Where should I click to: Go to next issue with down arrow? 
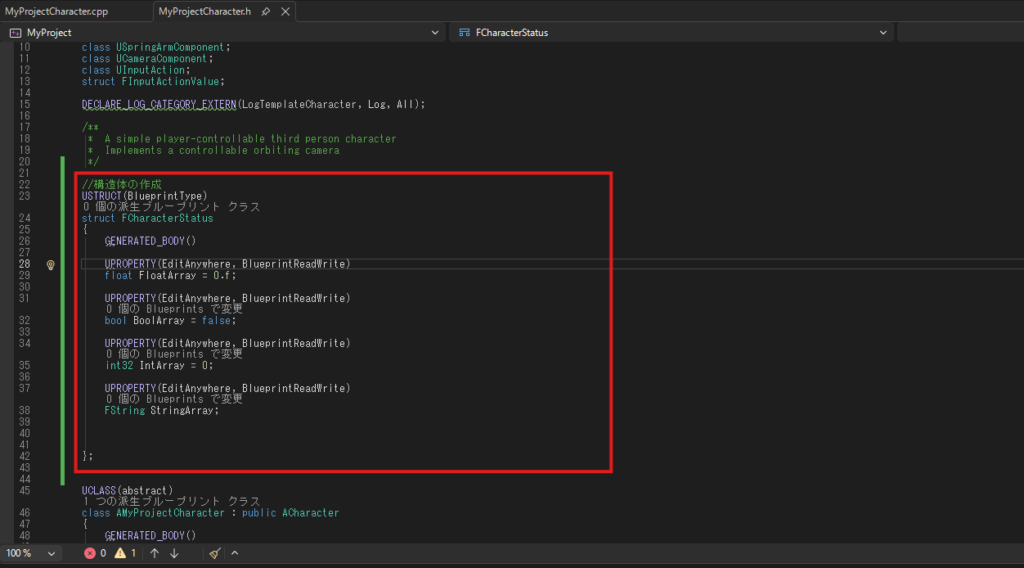(x=174, y=553)
